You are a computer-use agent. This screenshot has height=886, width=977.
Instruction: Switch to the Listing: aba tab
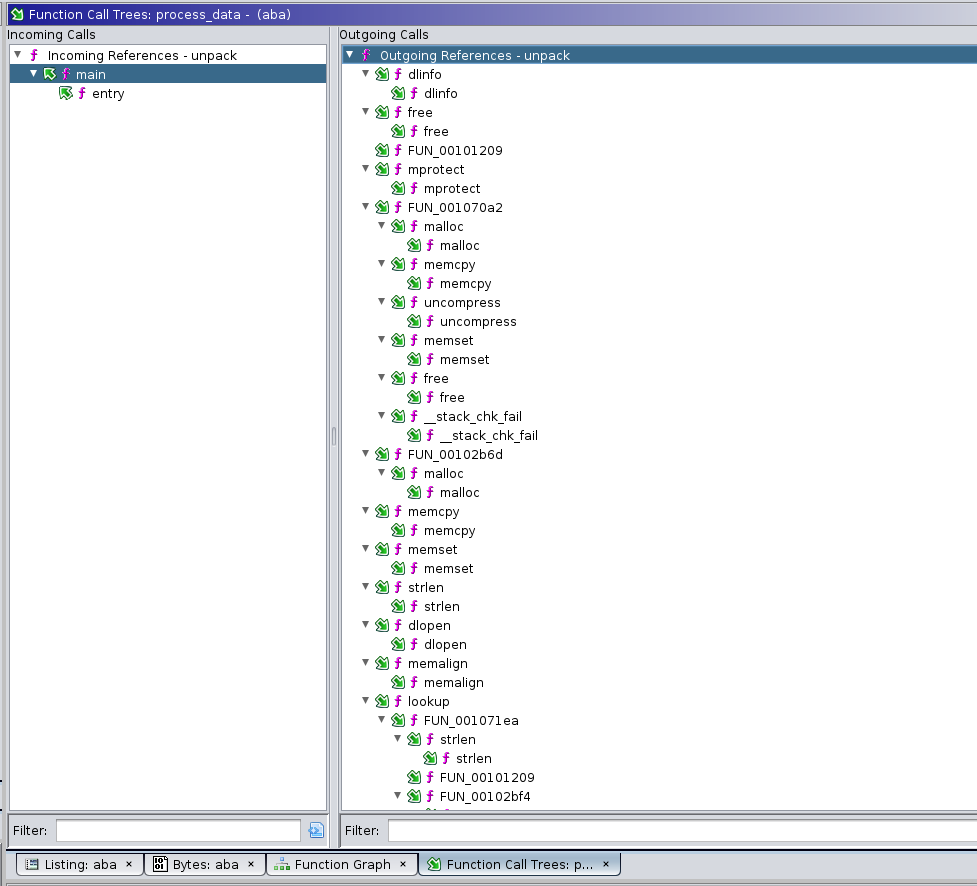[x=80, y=864]
